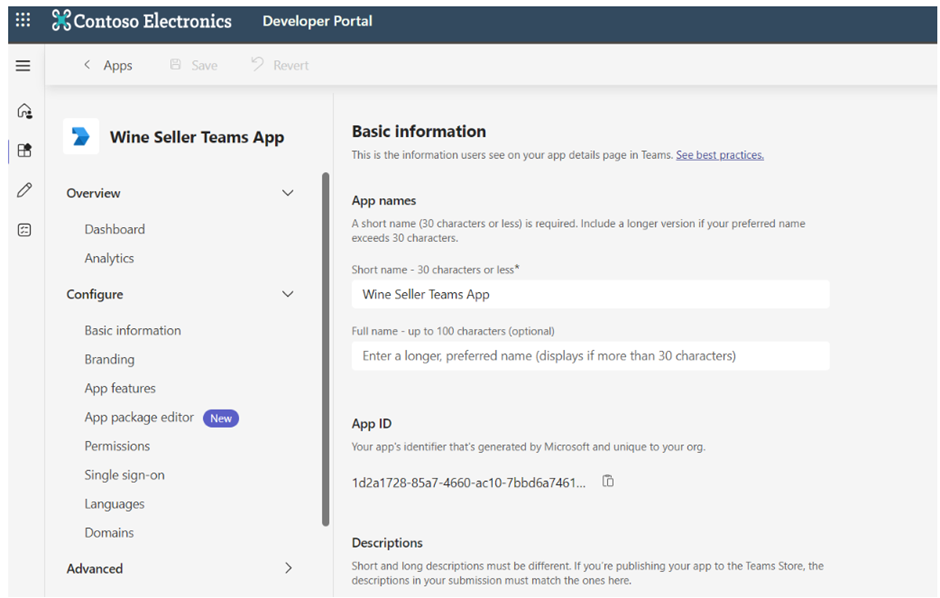Open Single sign-on settings
Screen dimensions: 940x598
[x=124, y=475]
